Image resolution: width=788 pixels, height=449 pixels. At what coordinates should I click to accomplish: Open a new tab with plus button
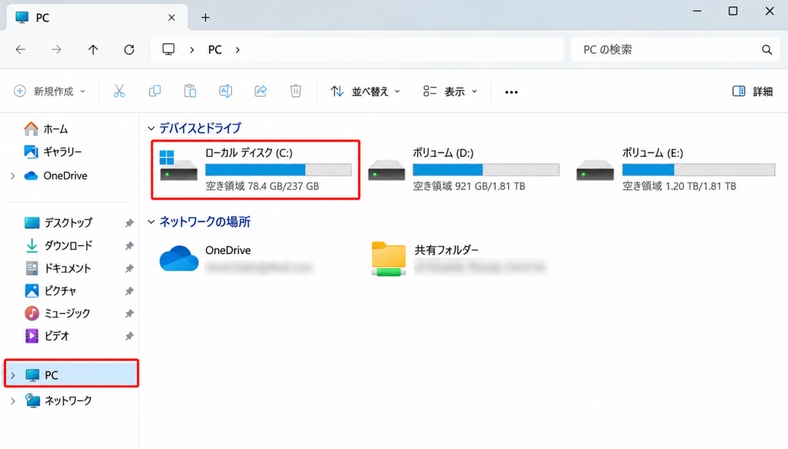pos(205,18)
